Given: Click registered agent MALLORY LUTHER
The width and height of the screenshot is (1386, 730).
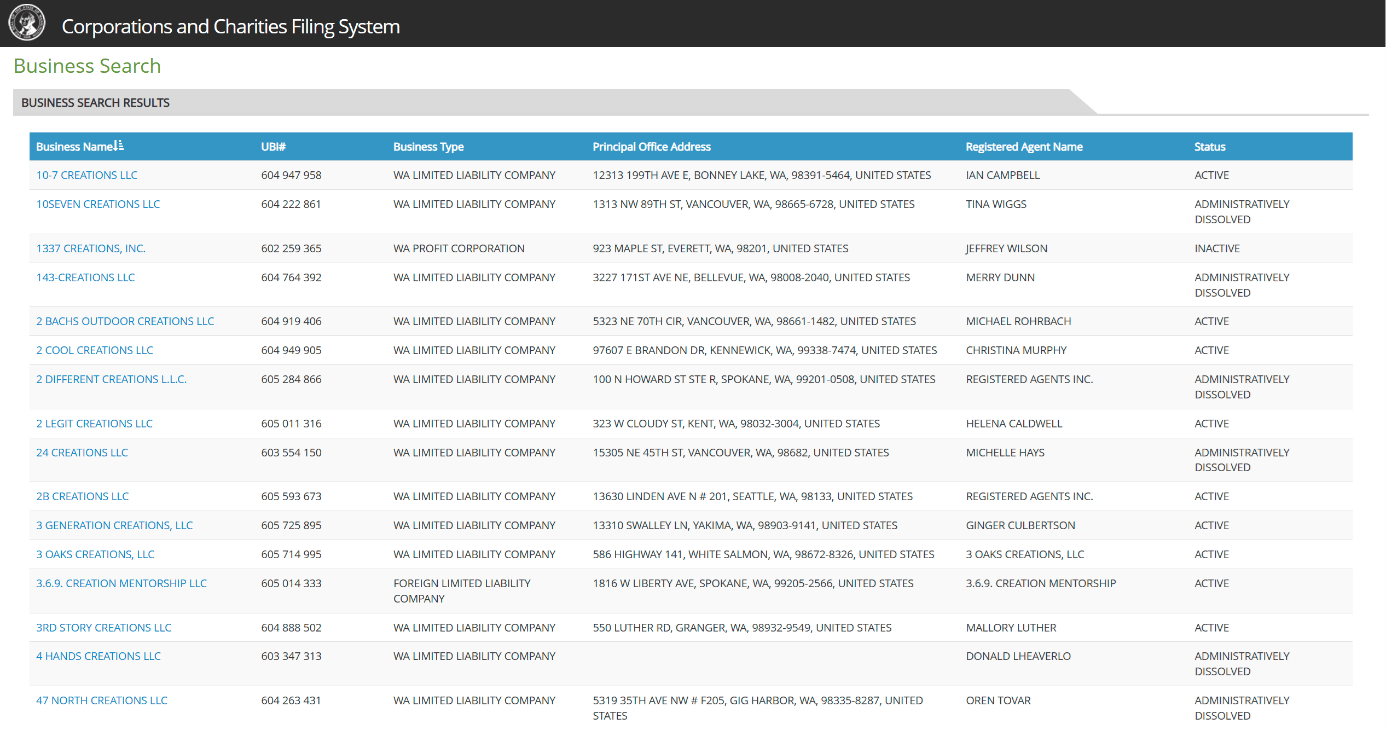Looking at the screenshot, I should [1011, 628].
